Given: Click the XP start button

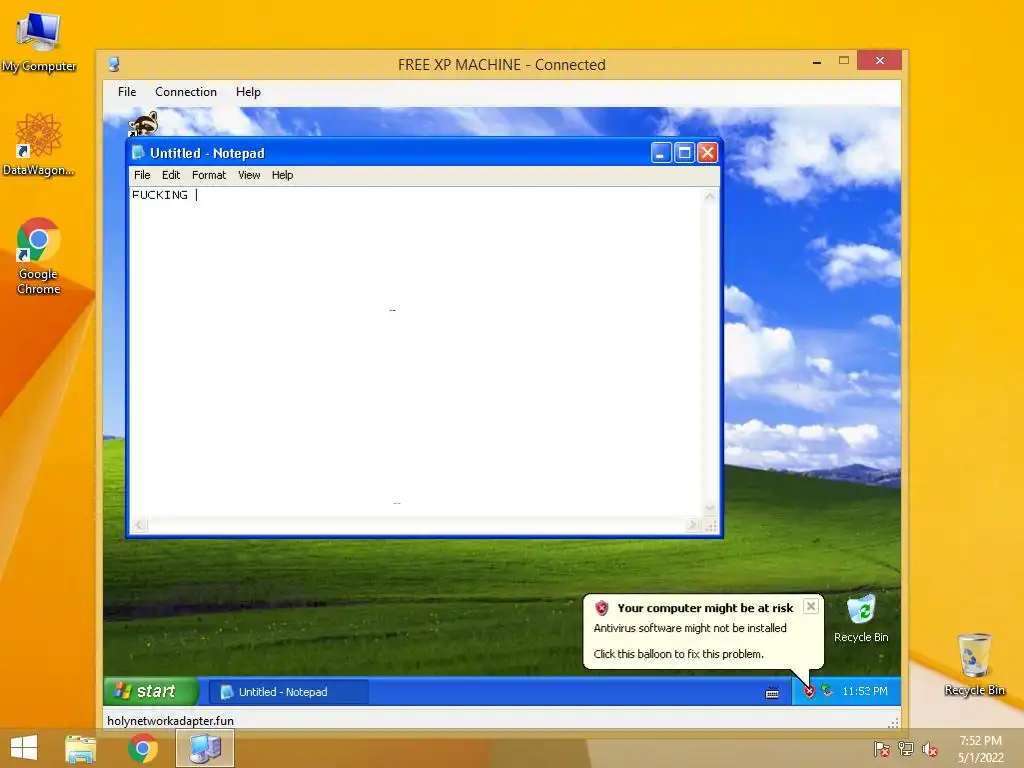Looking at the screenshot, I should (x=151, y=691).
